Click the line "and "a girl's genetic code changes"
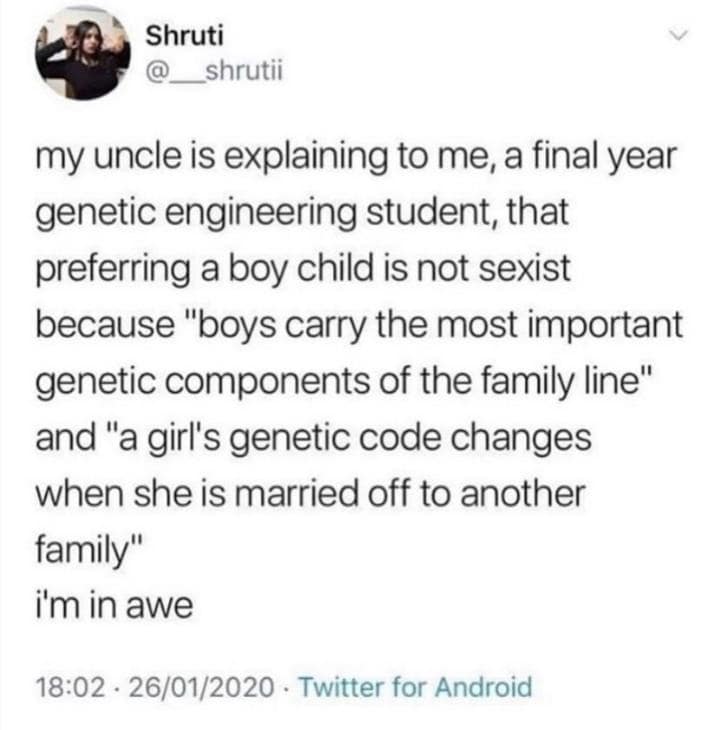This screenshot has width=720, height=730. (x=311, y=440)
